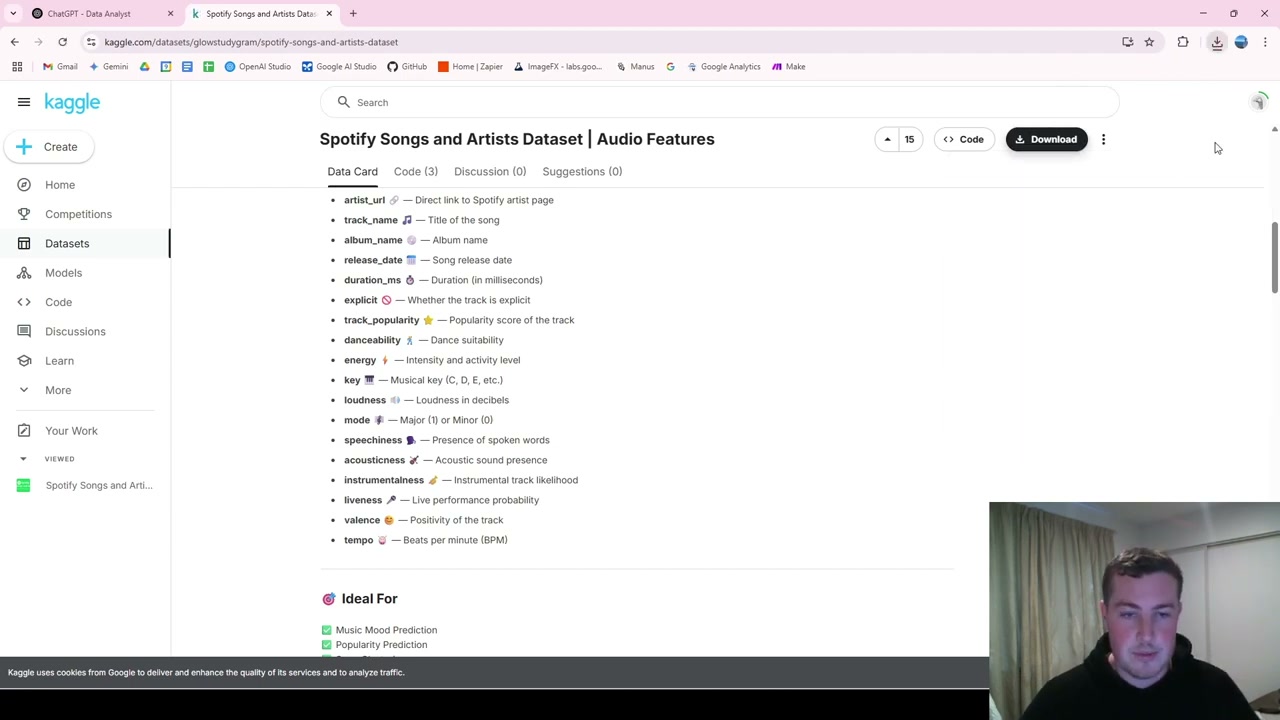Image resolution: width=1280 pixels, height=720 pixels.
Task: Download the Spotify dataset
Action: click(x=1046, y=139)
